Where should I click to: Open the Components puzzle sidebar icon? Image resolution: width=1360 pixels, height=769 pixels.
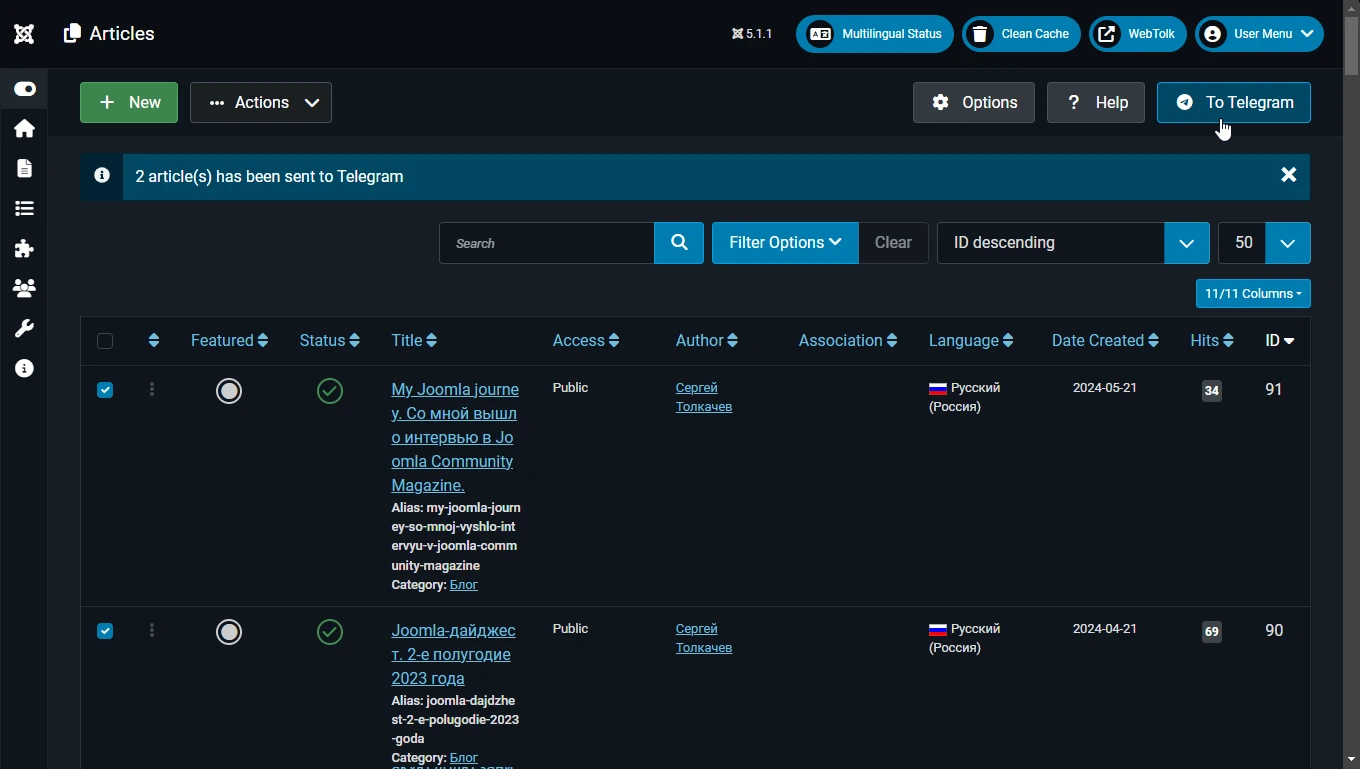coord(24,249)
